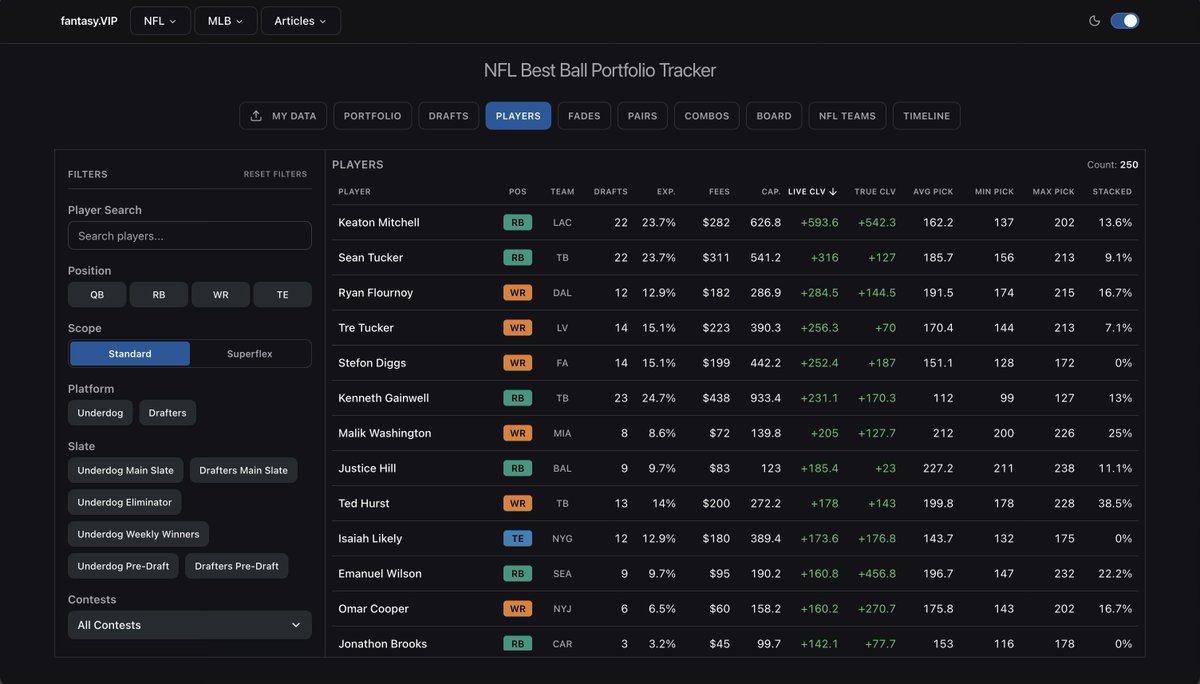
Task: Sort by the Exp. column header
Action: coord(666,192)
